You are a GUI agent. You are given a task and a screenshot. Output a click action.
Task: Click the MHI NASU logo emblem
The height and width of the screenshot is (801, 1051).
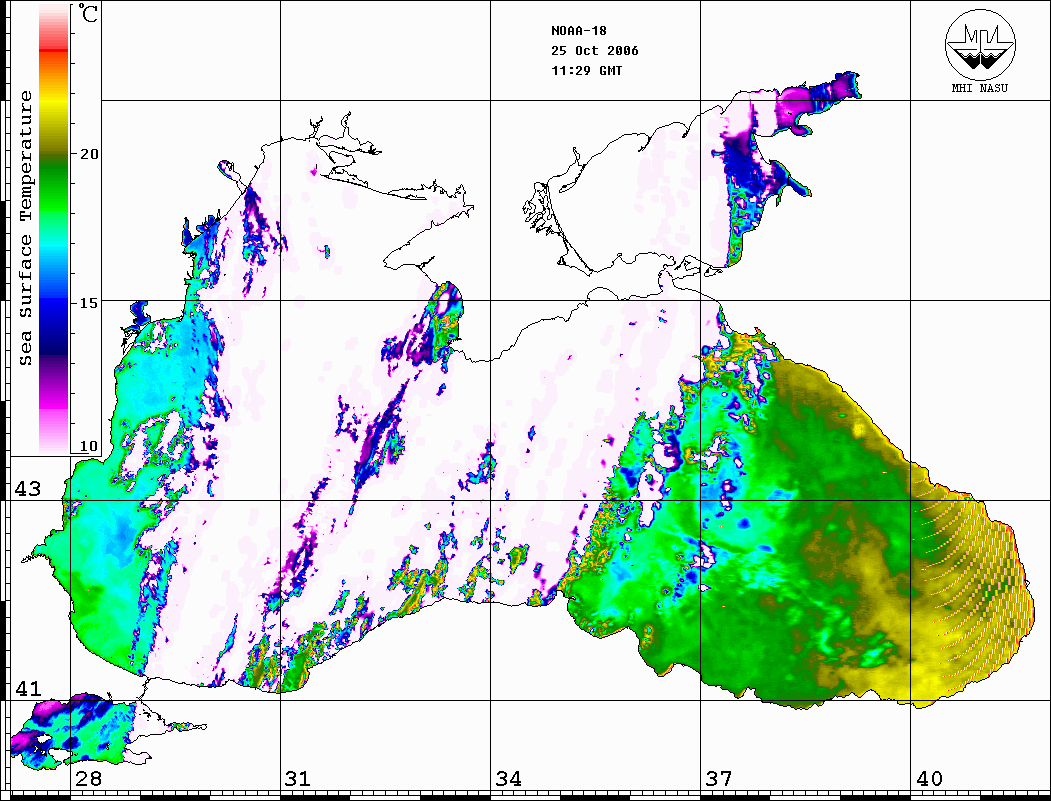980,44
